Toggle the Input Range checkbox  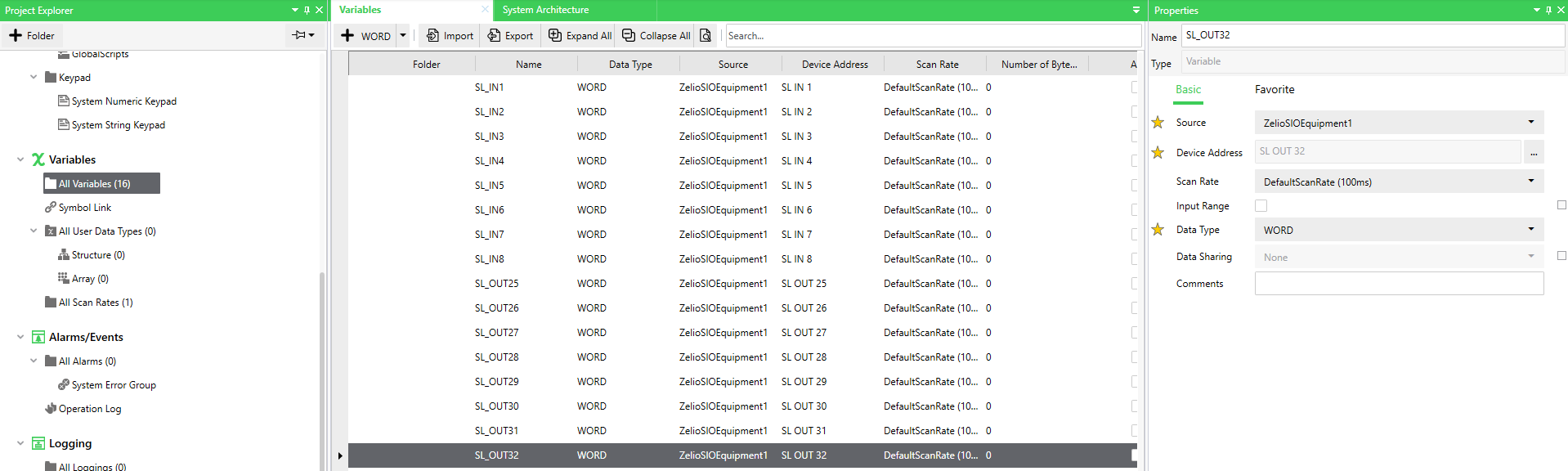click(x=1261, y=206)
